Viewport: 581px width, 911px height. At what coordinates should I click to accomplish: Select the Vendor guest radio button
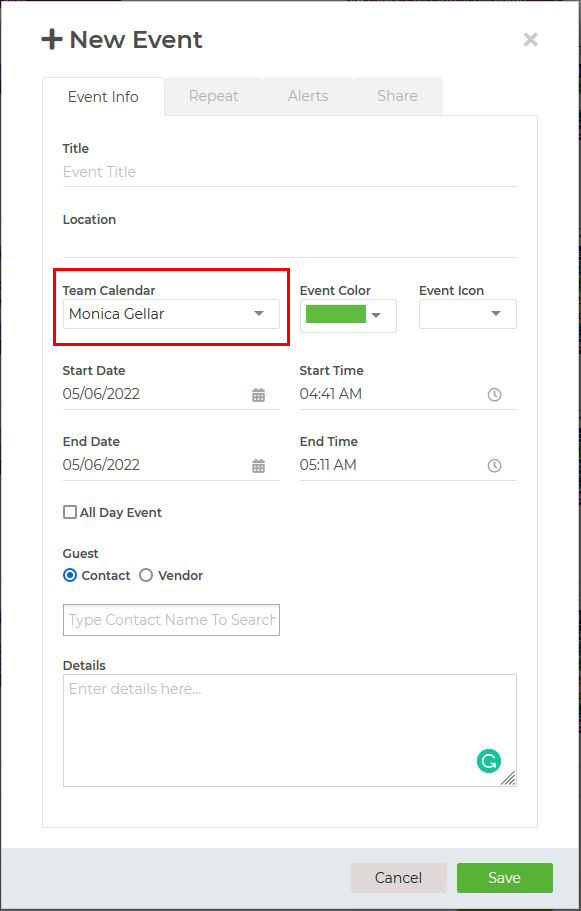tap(146, 575)
